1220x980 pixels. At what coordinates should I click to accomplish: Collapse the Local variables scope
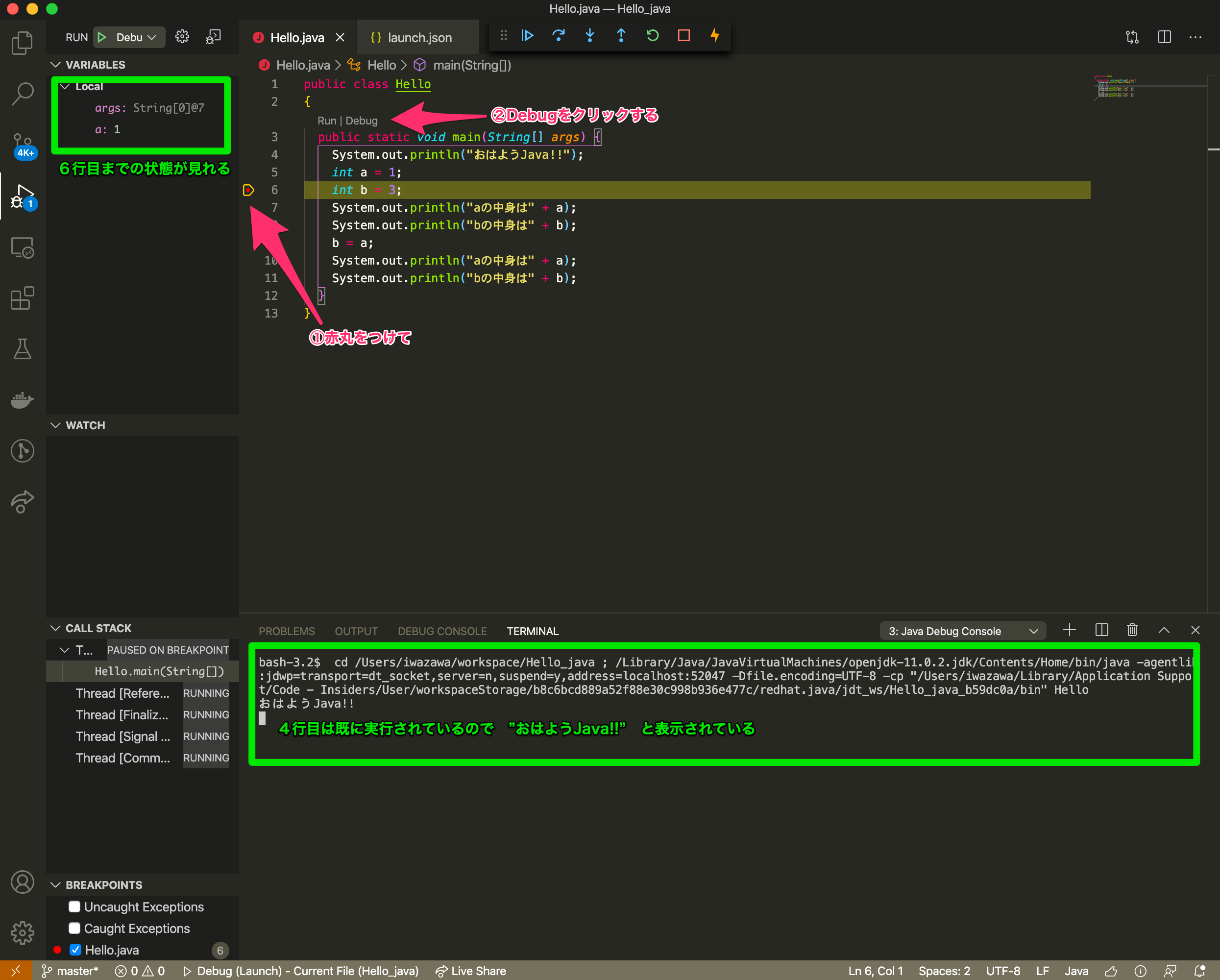(x=65, y=87)
